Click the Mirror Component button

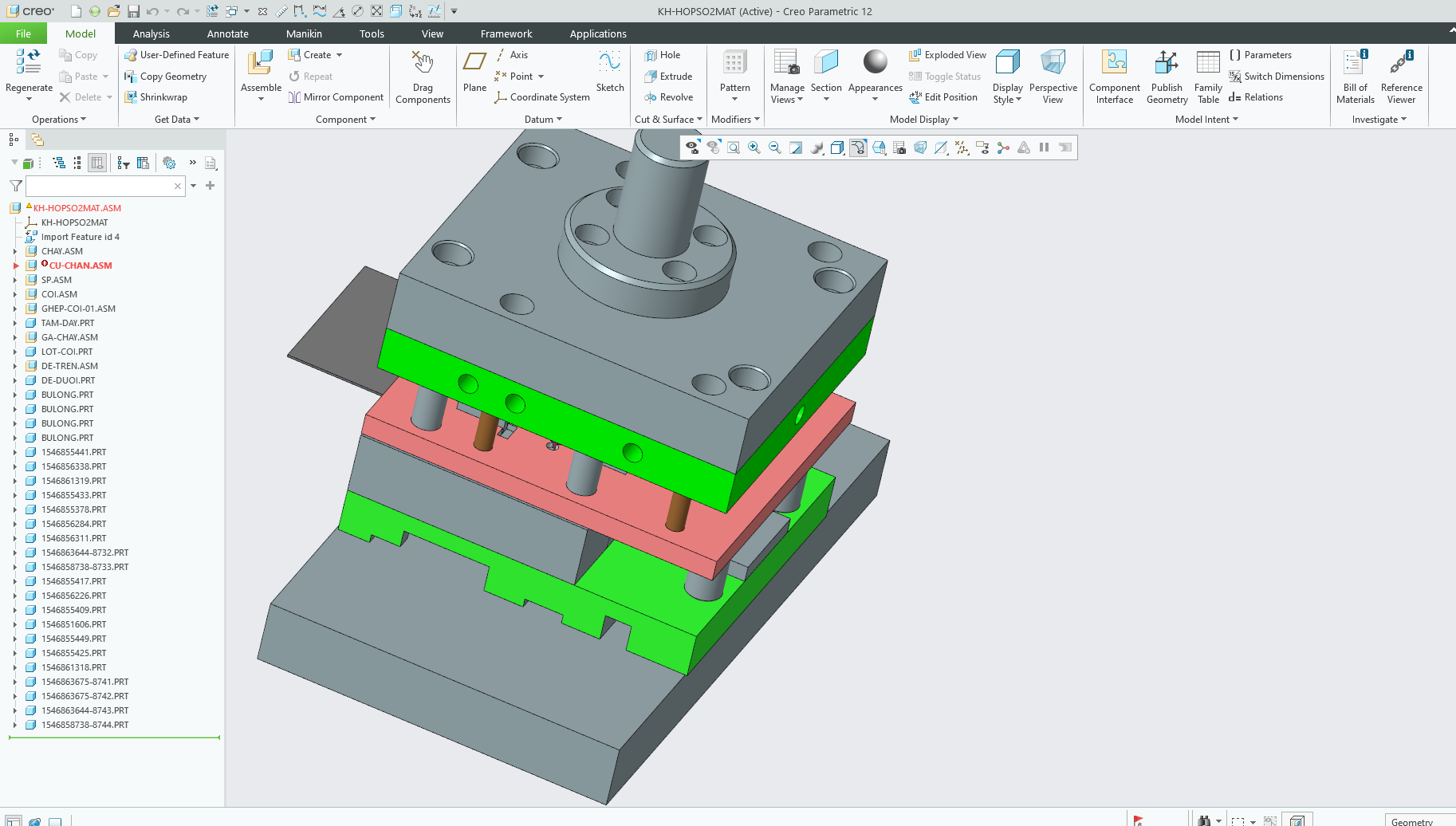tap(336, 97)
